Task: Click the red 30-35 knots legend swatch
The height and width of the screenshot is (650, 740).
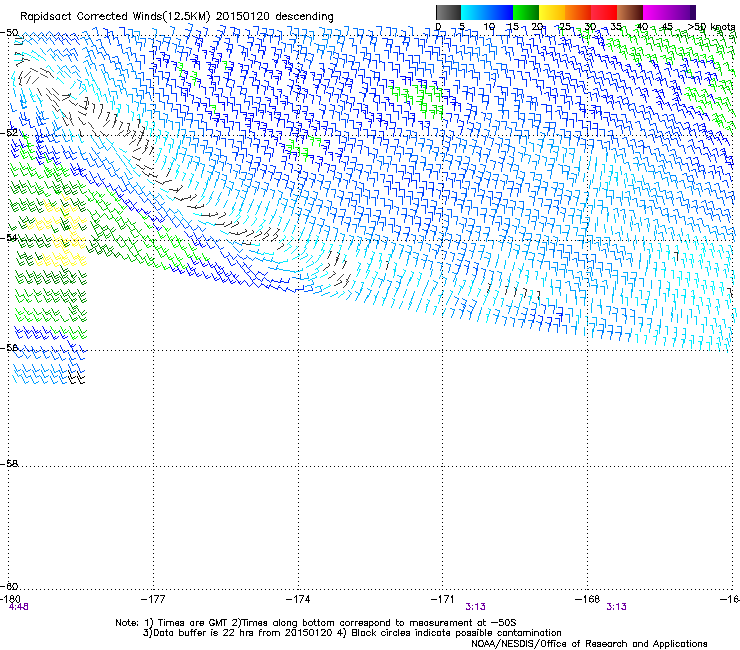Action: tap(604, 12)
